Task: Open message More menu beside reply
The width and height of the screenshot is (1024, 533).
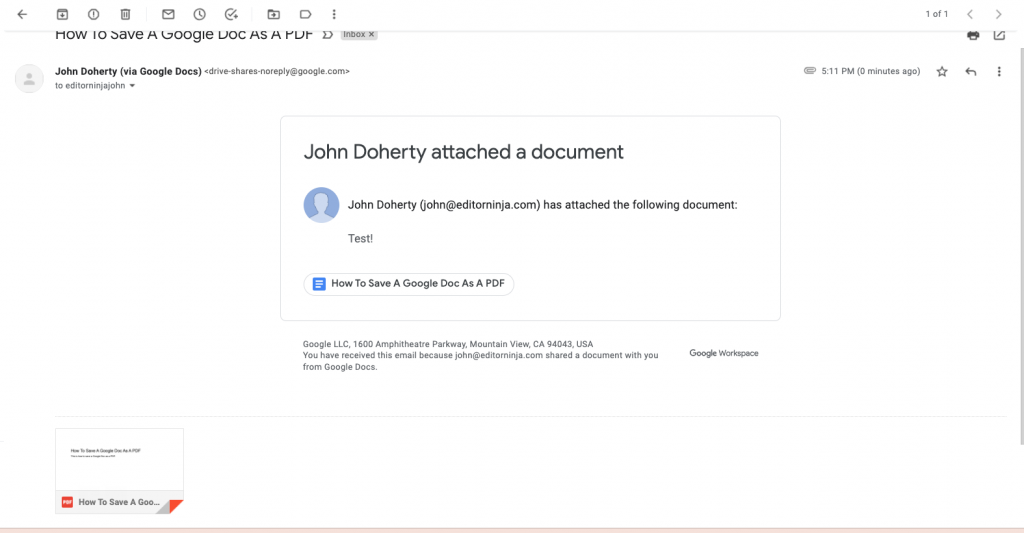Action: (x=999, y=72)
